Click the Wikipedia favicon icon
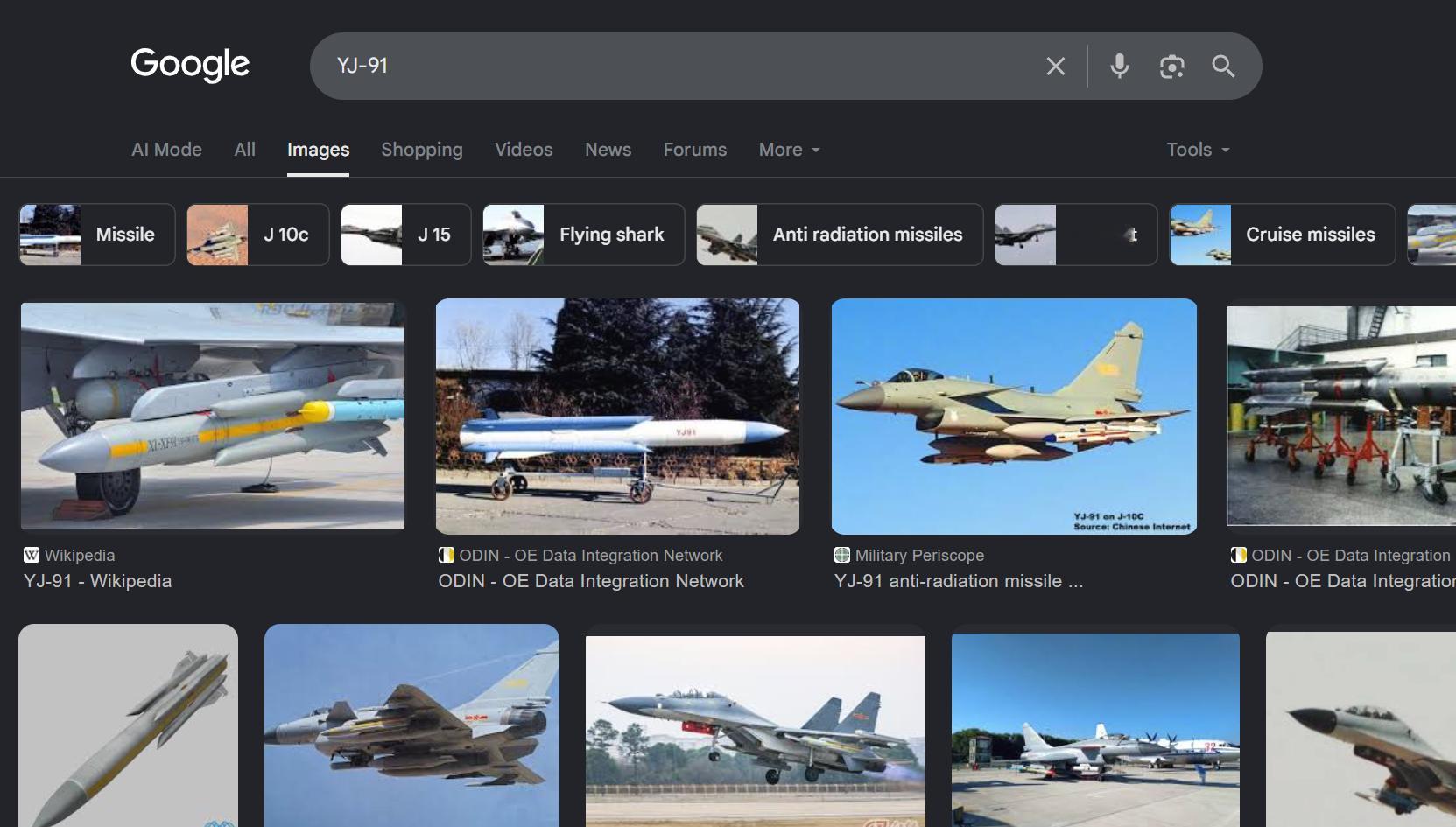The height and width of the screenshot is (827, 1456). [x=32, y=555]
